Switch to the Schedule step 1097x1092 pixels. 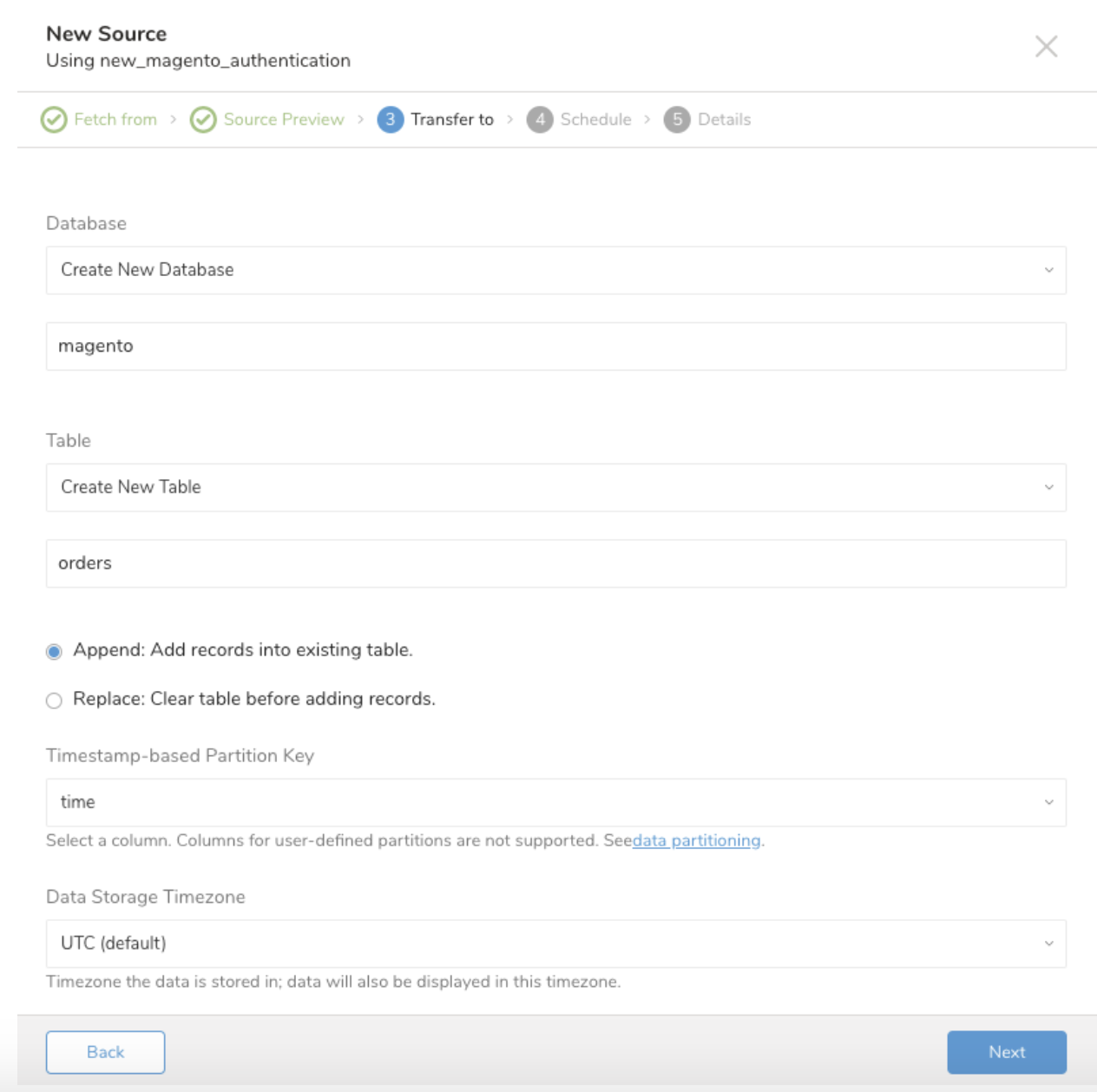pyautogui.click(x=595, y=120)
